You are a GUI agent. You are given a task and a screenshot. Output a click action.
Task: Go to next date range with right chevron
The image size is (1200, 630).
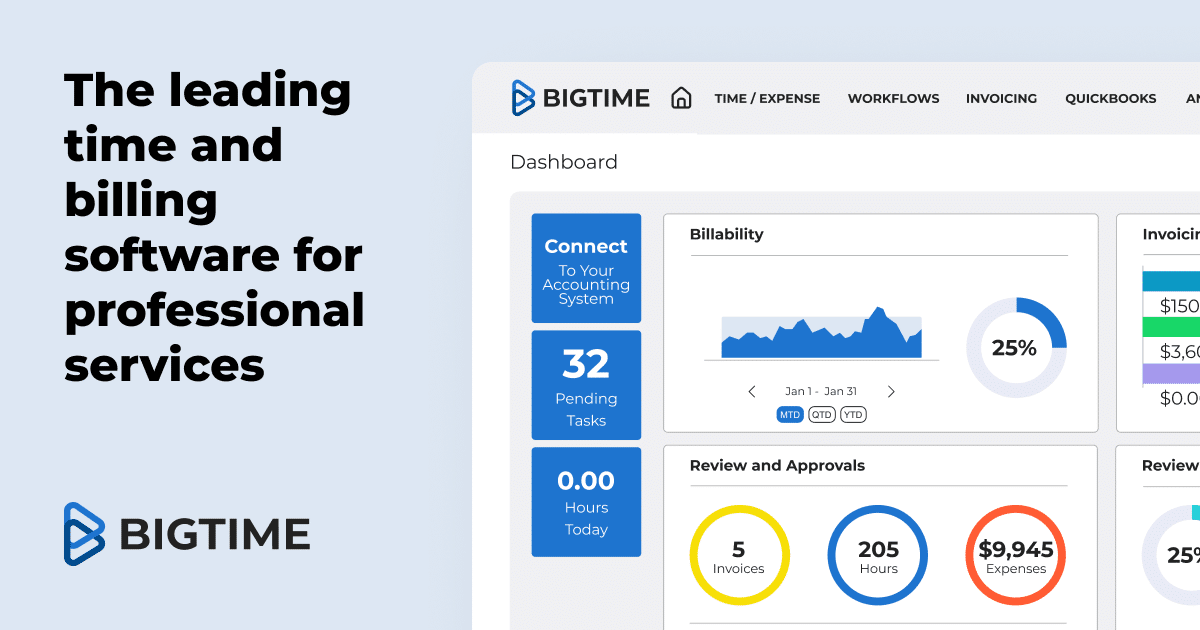click(891, 392)
